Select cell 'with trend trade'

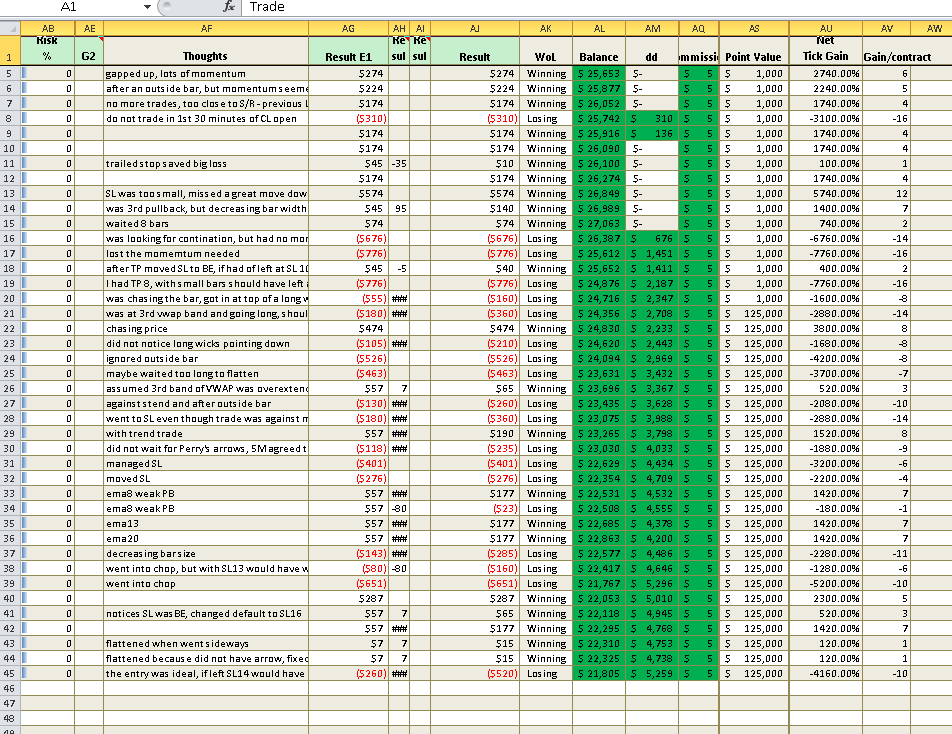tap(206, 433)
